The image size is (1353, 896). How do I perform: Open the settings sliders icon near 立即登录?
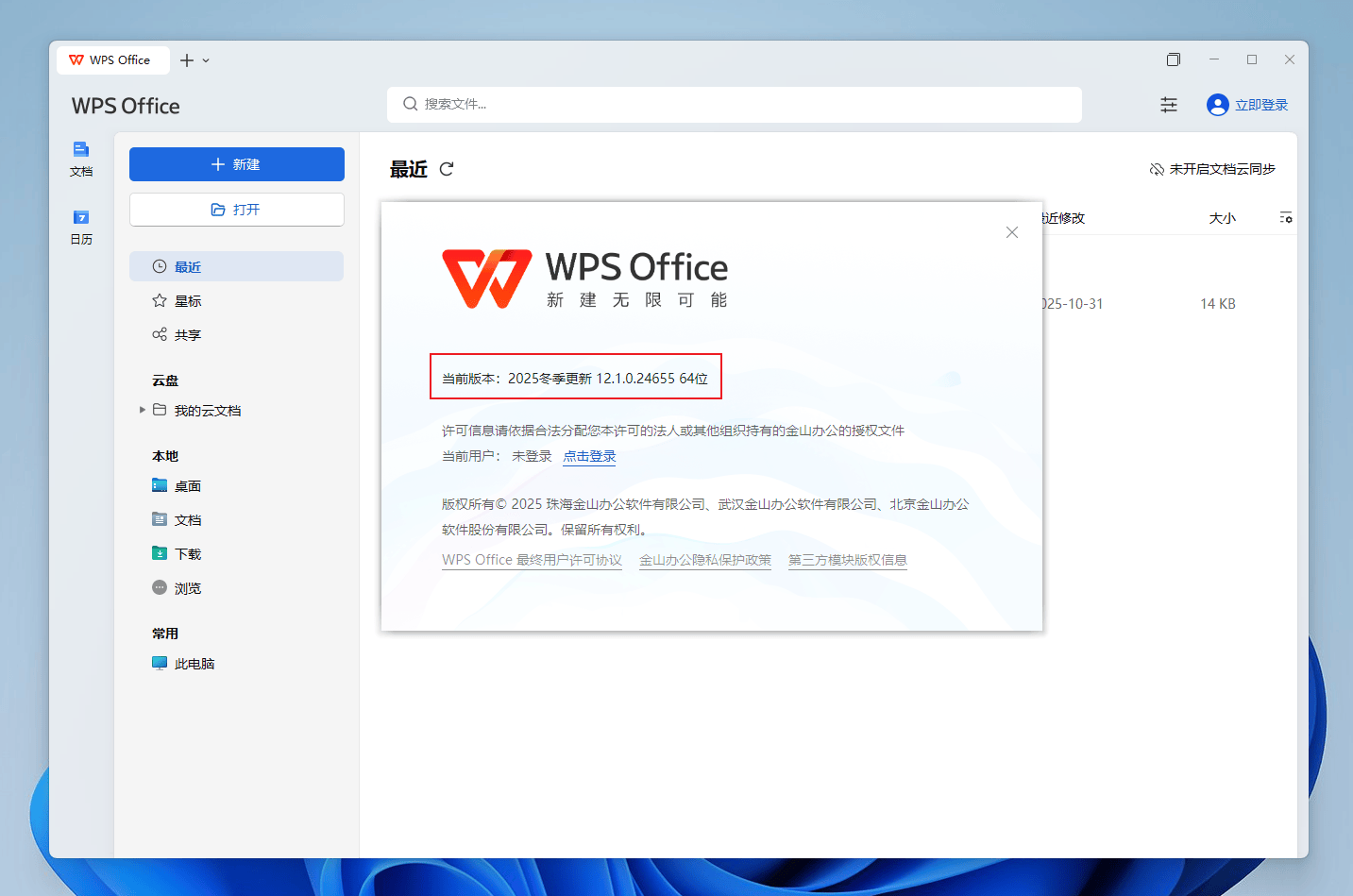point(1168,105)
